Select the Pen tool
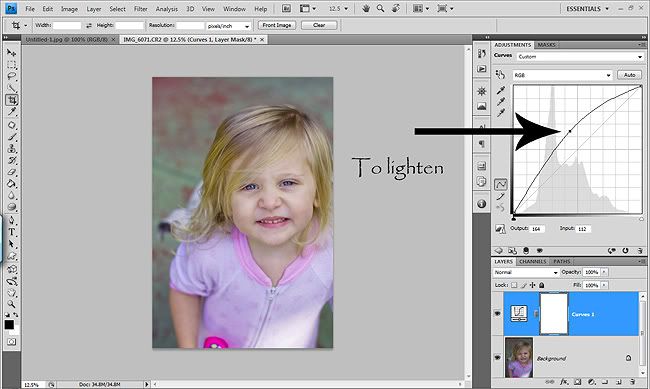The height and width of the screenshot is (389, 650). tap(11, 220)
